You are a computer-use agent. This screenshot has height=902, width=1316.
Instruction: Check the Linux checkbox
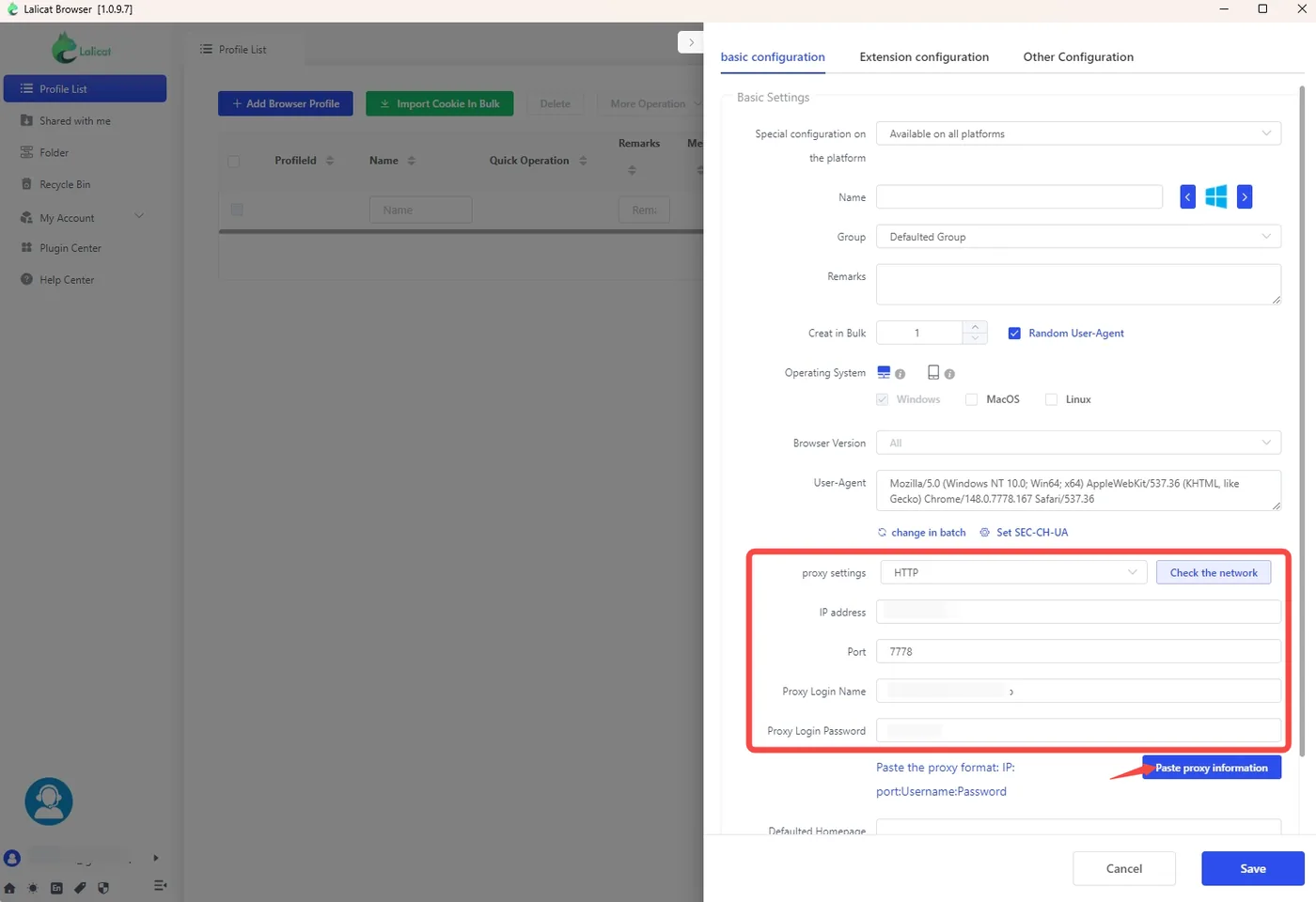point(1051,399)
